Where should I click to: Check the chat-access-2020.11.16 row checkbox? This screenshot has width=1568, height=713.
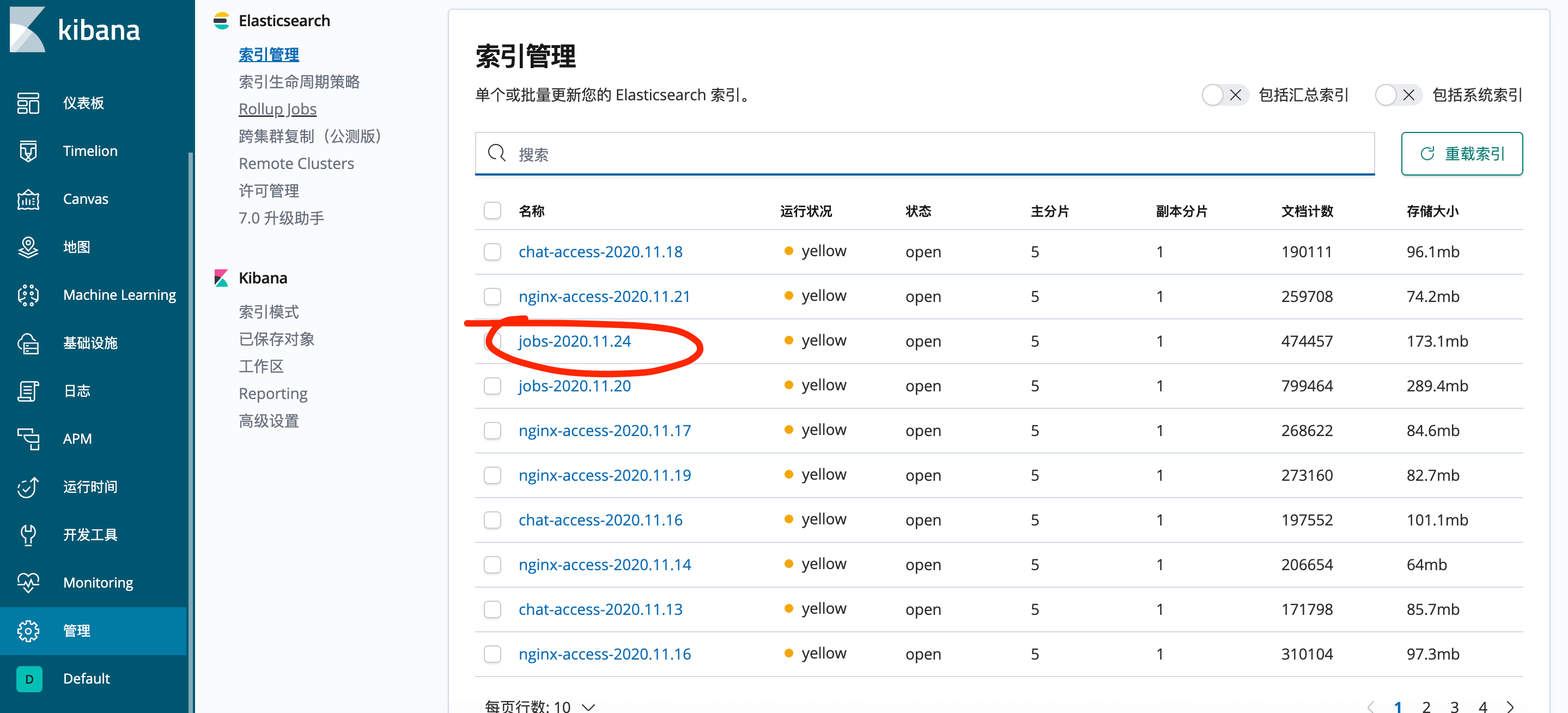[x=492, y=519]
